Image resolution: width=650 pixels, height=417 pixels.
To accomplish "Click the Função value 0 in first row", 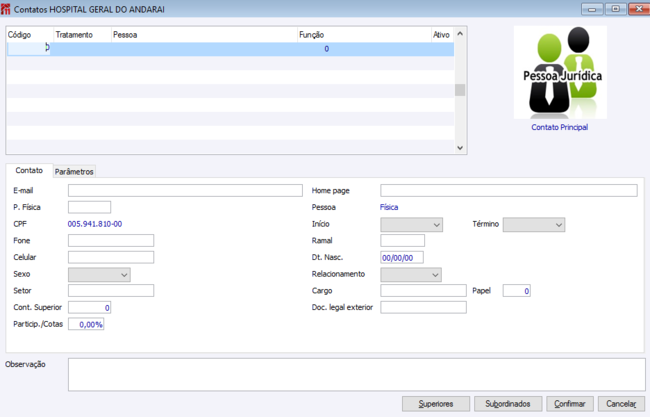I will click(327, 49).
